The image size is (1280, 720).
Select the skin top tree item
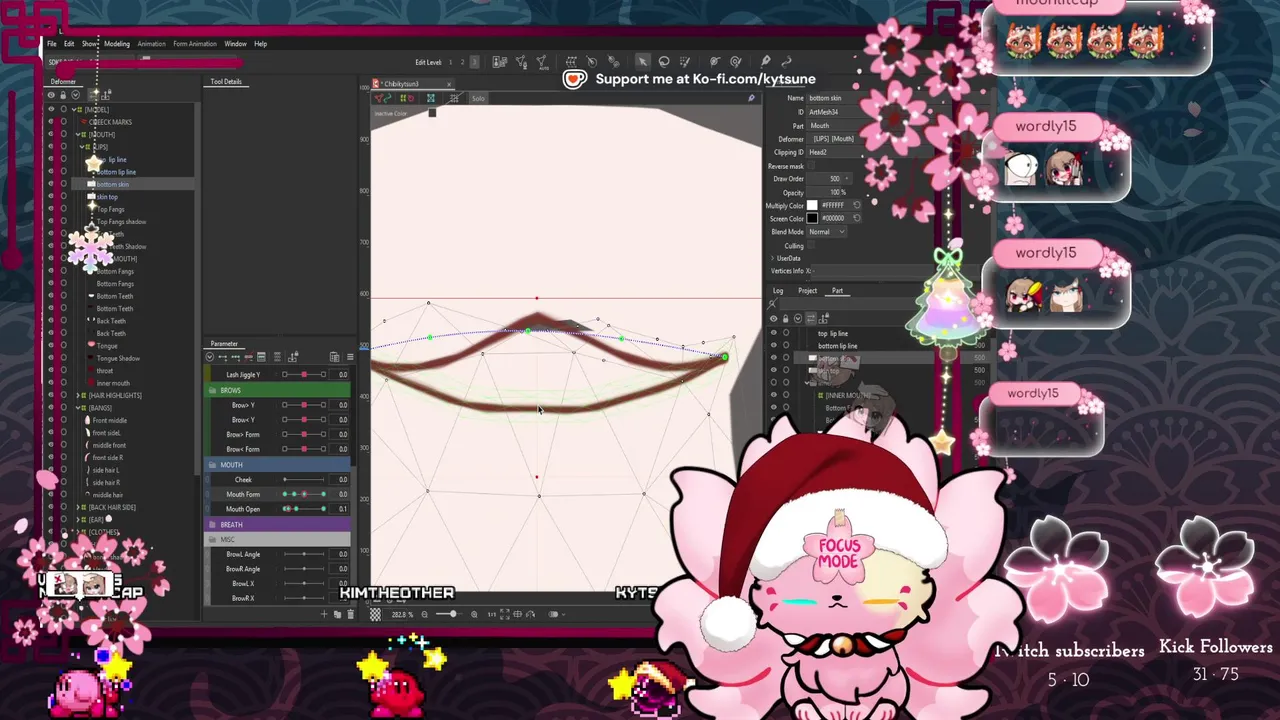tap(107, 197)
